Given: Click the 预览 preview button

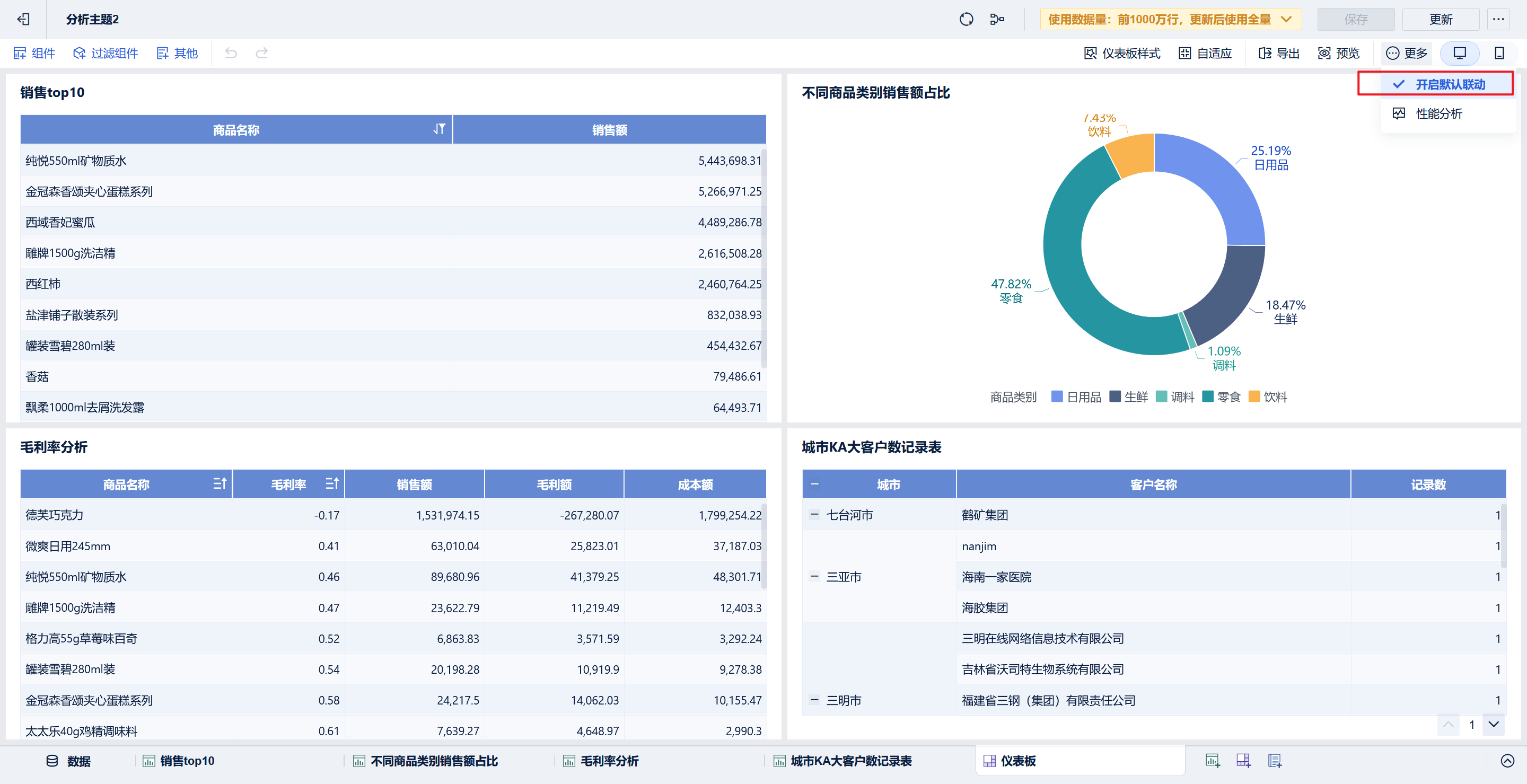Looking at the screenshot, I should (x=1339, y=54).
